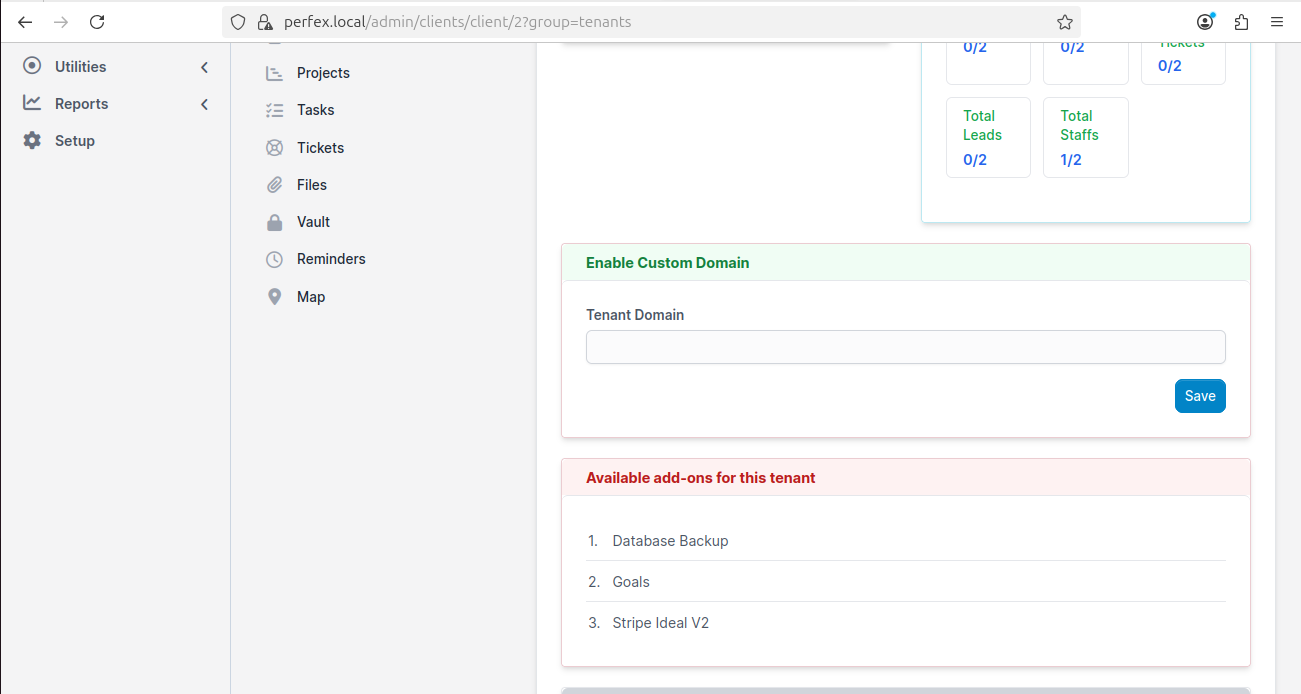Viewport: 1301px width, 694px height.
Task: Bookmark this page with the star
Action: 1063,21
